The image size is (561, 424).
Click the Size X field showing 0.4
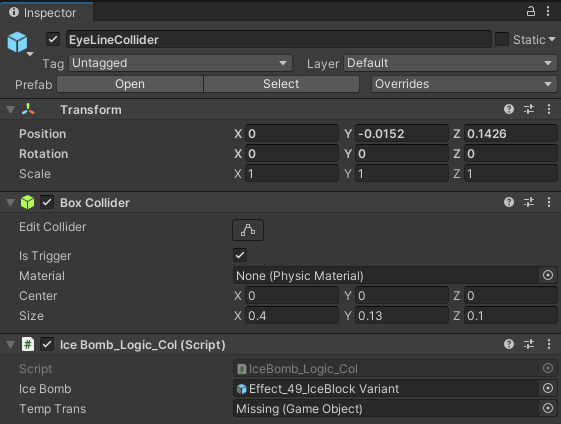pos(292,316)
